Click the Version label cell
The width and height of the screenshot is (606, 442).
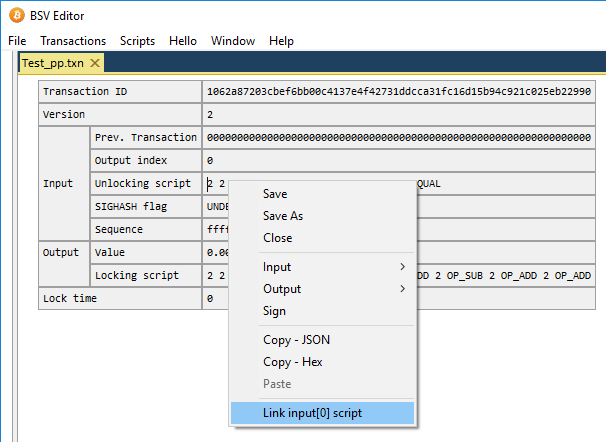(x=120, y=114)
